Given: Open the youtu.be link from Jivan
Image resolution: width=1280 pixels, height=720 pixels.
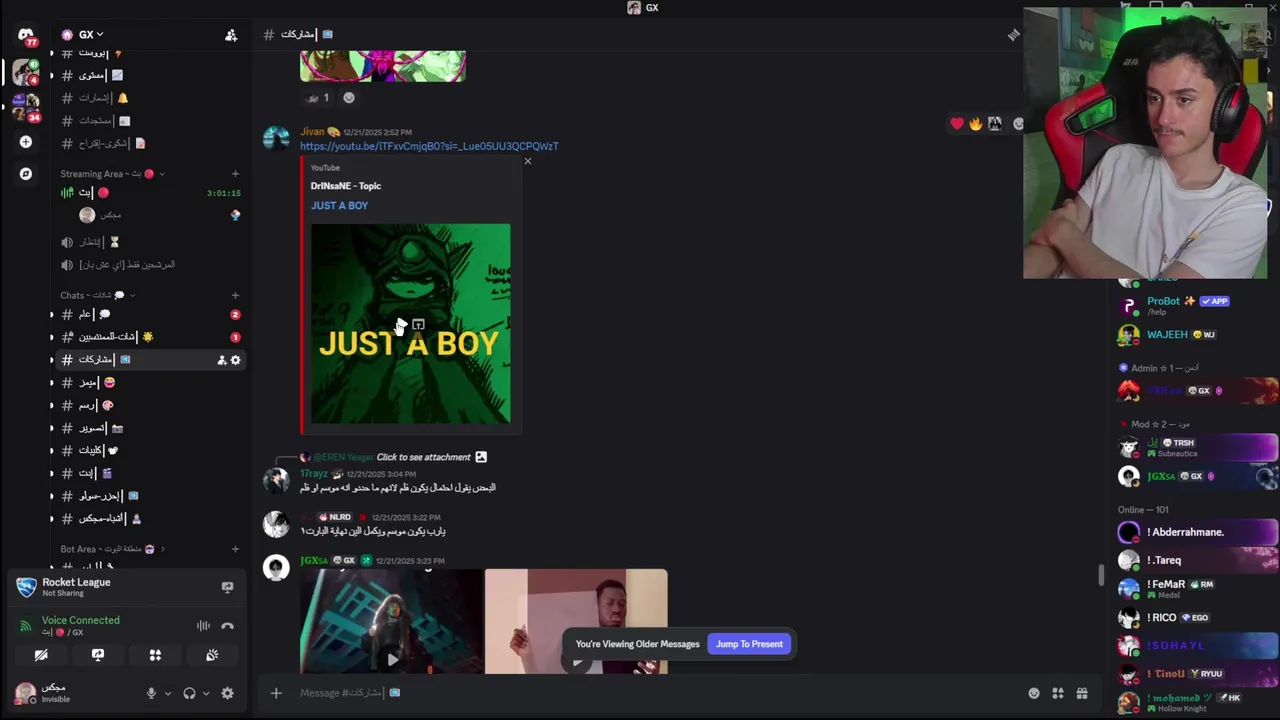Looking at the screenshot, I should point(429,146).
